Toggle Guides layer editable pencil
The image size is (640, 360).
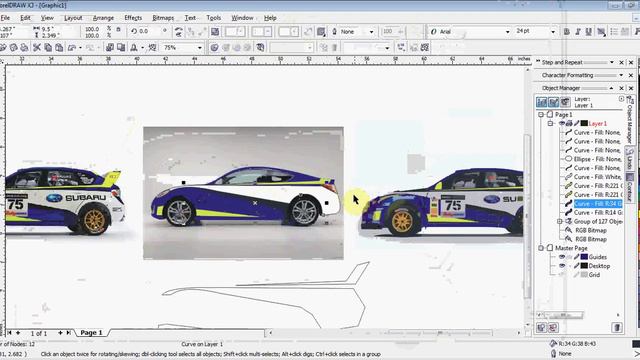click(576, 257)
